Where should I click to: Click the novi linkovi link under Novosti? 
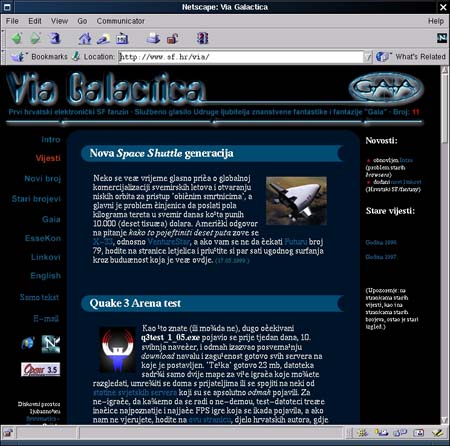click(406, 182)
